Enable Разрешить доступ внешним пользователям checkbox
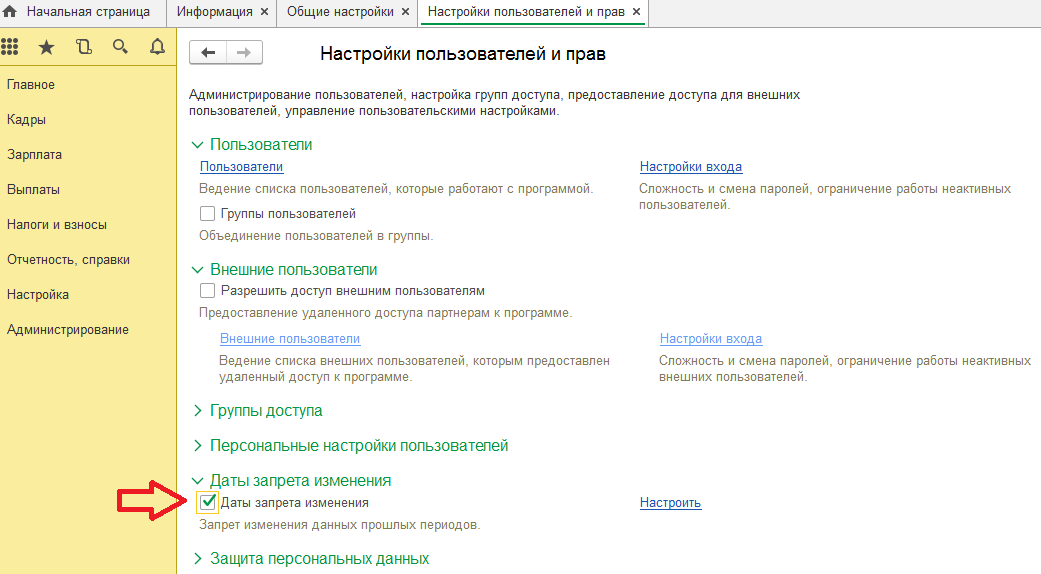The image size is (1041, 574). 207,291
